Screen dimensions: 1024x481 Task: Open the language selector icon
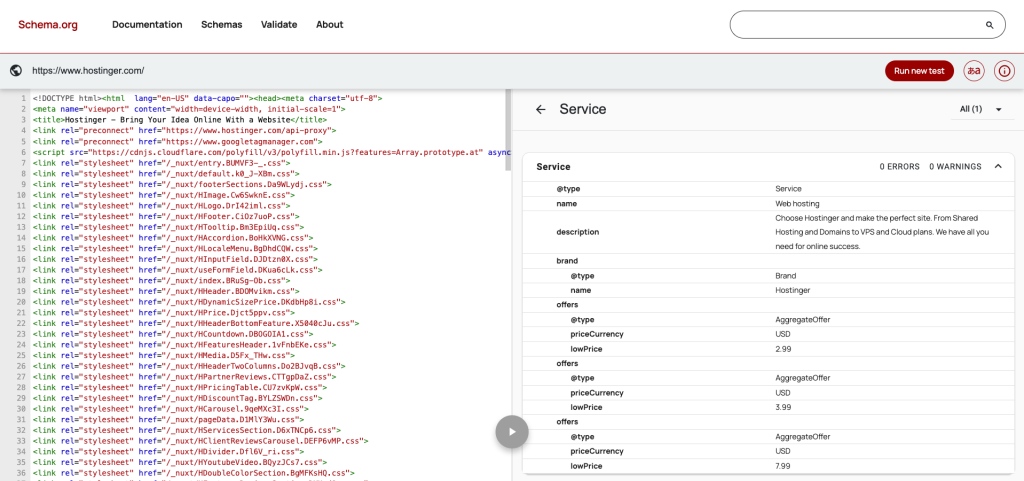973,71
